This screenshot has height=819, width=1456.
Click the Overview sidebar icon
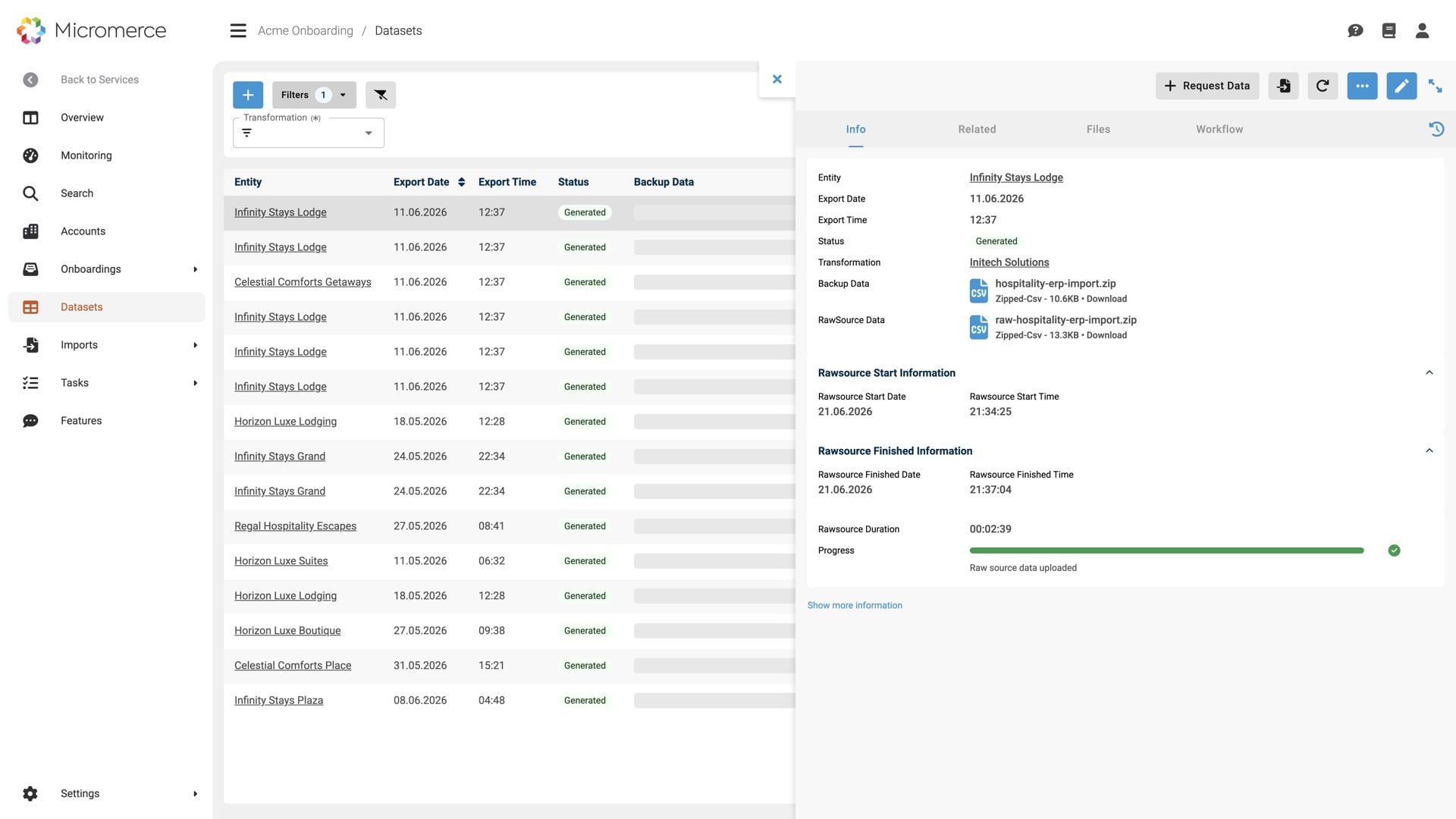click(x=30, y=118)
